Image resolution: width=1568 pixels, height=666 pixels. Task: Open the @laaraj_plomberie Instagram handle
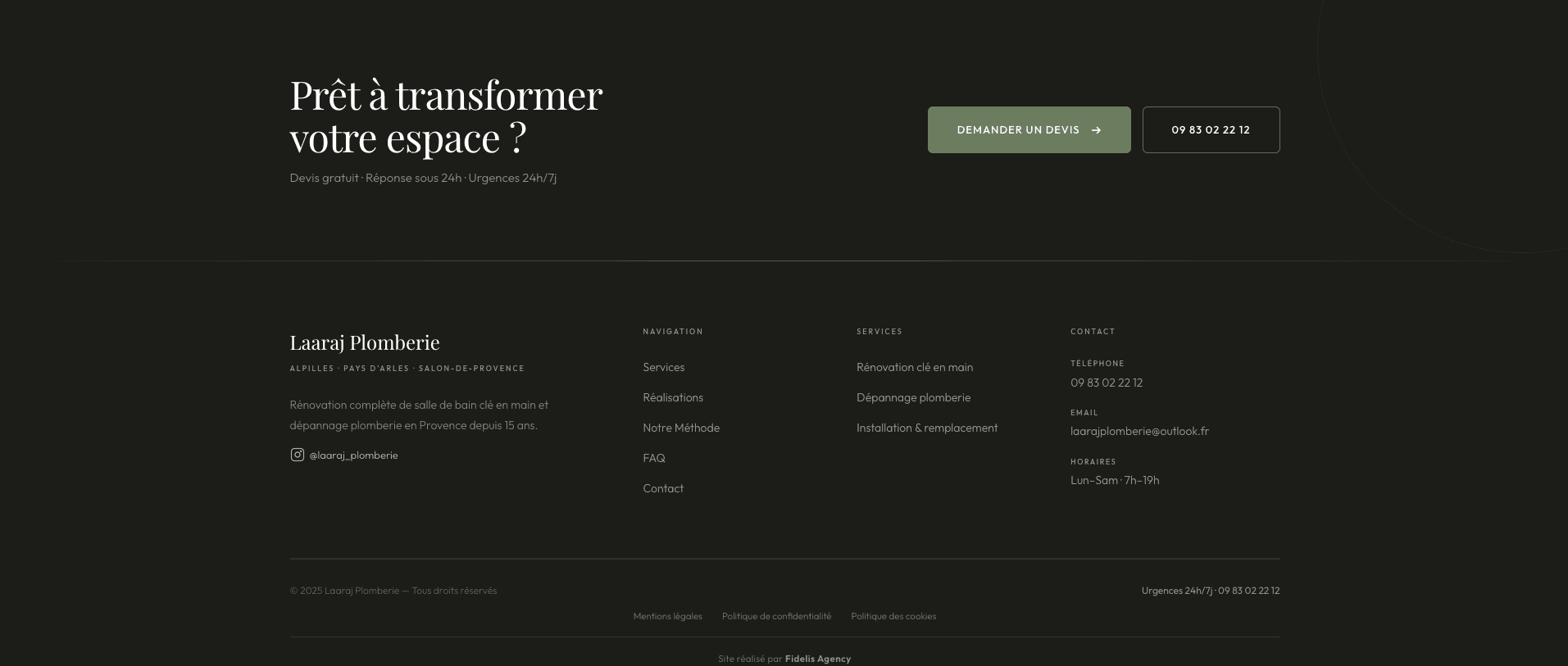coord(353,455)
